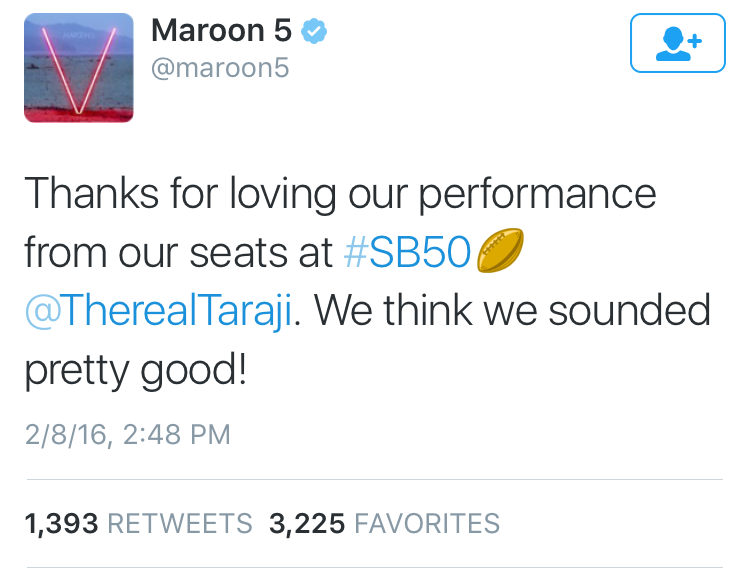Screen dimensions: 750x571
Task: Click the 'We think we sounded' text
Action: (x=512, y=311)
